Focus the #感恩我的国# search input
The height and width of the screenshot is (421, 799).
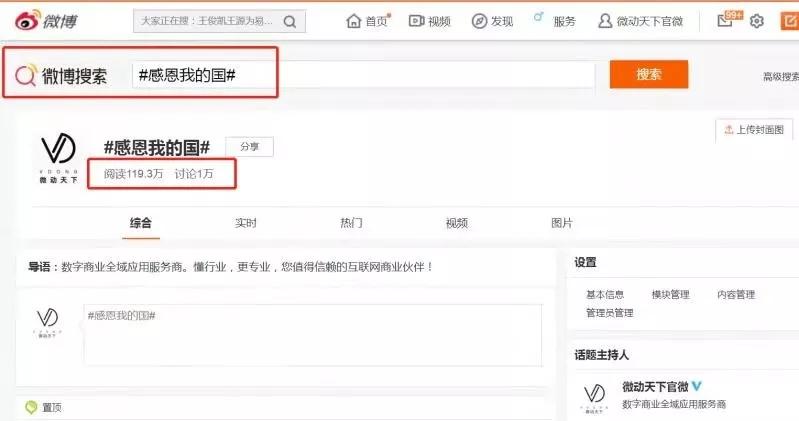tap(363, 75)
